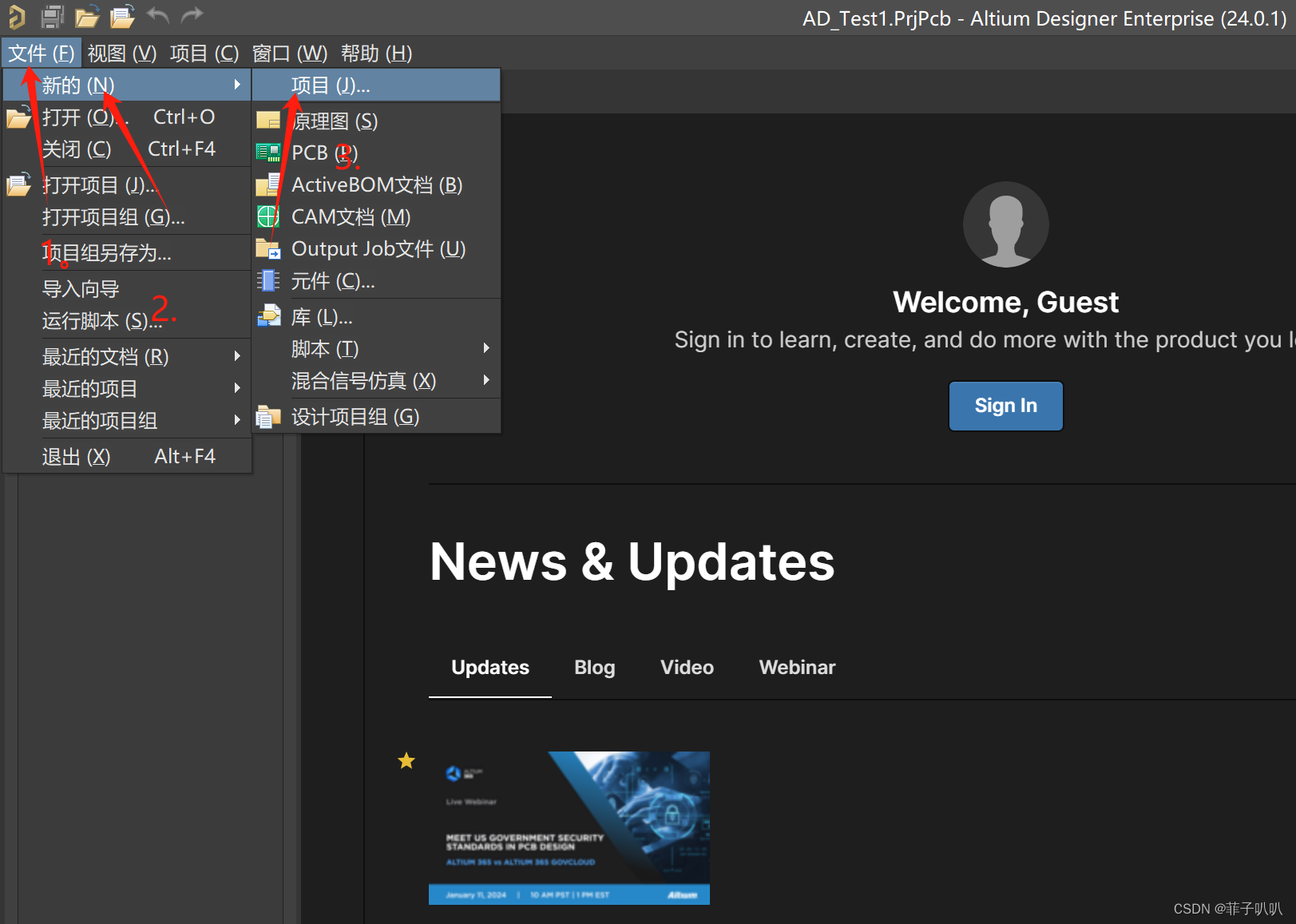This screenshot has height=924, width=1296.
Task: Click the green CAM document icon
Action: pos(268,216)
